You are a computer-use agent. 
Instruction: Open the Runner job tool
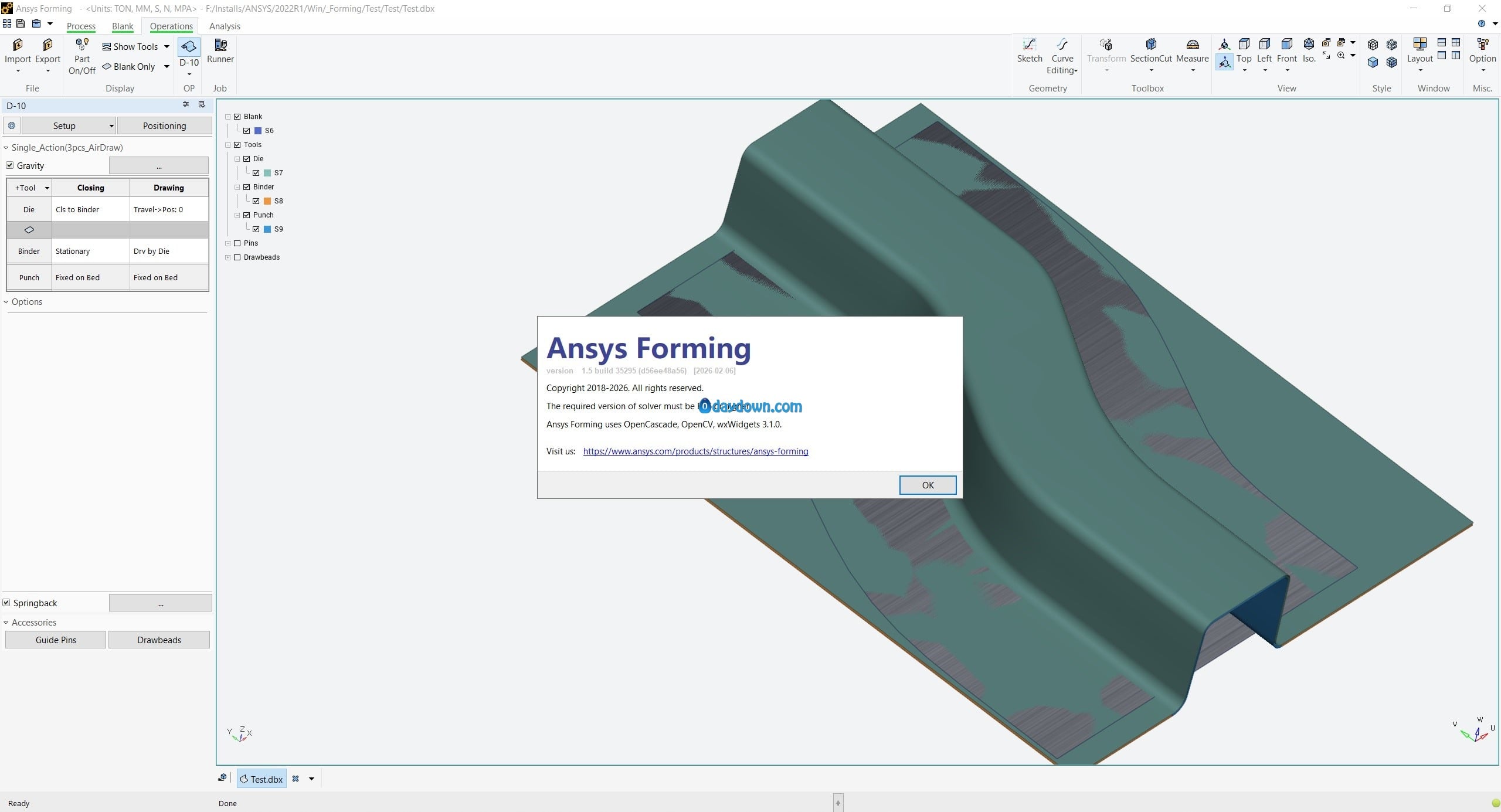(220, 45)
